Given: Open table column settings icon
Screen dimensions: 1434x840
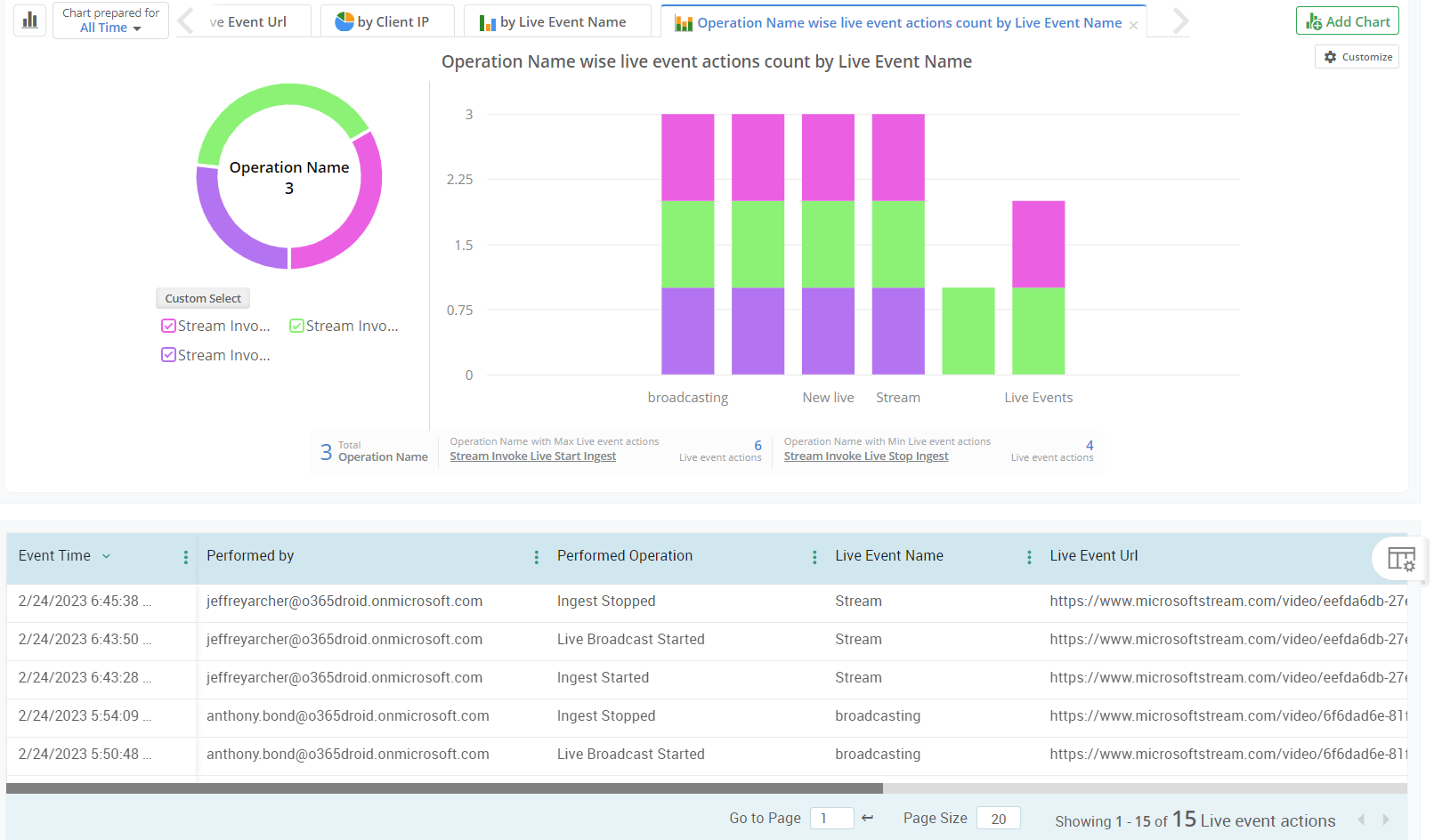Looking at the screenshot, I should 1401,559.
